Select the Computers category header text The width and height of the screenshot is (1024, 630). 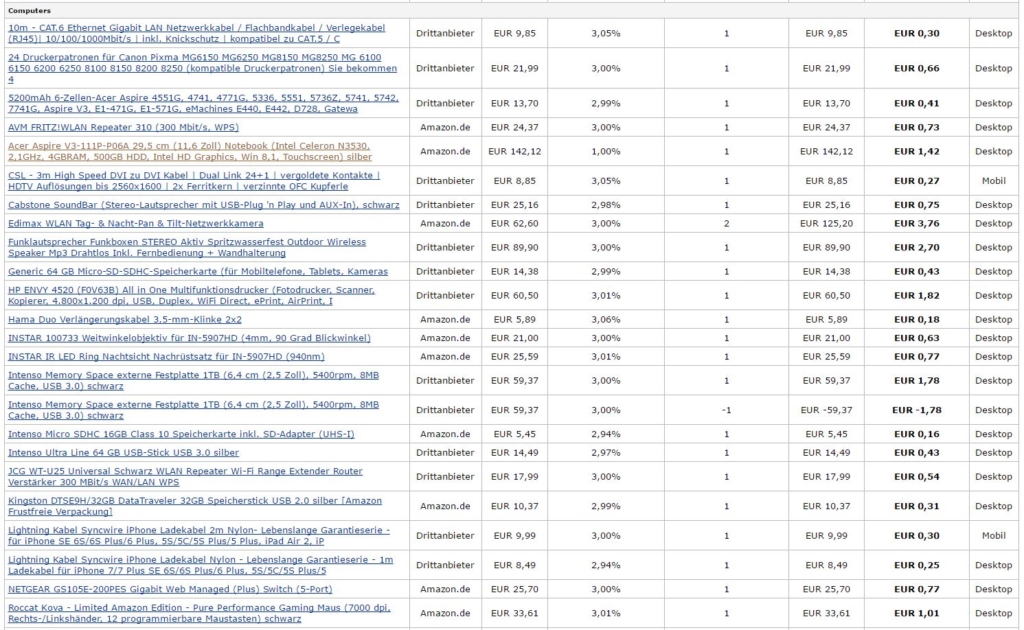pos(29,10)
